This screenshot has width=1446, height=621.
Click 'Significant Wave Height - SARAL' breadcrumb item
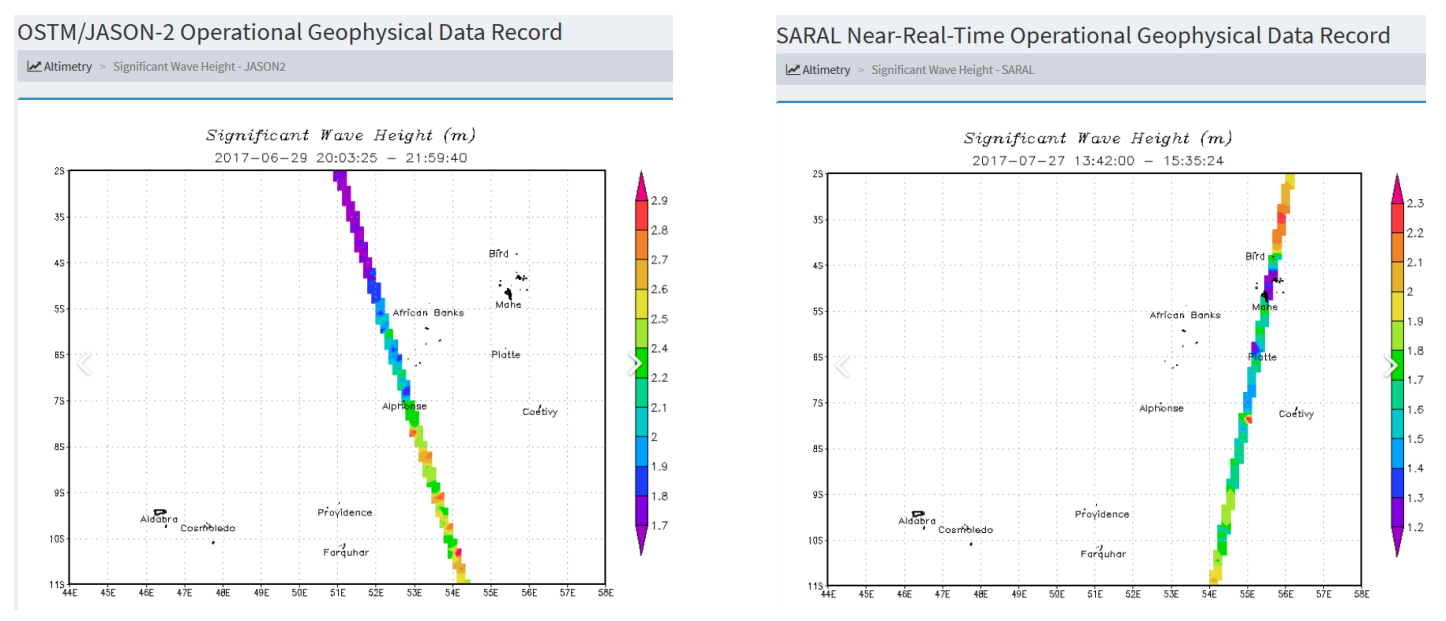pos(953,70)
